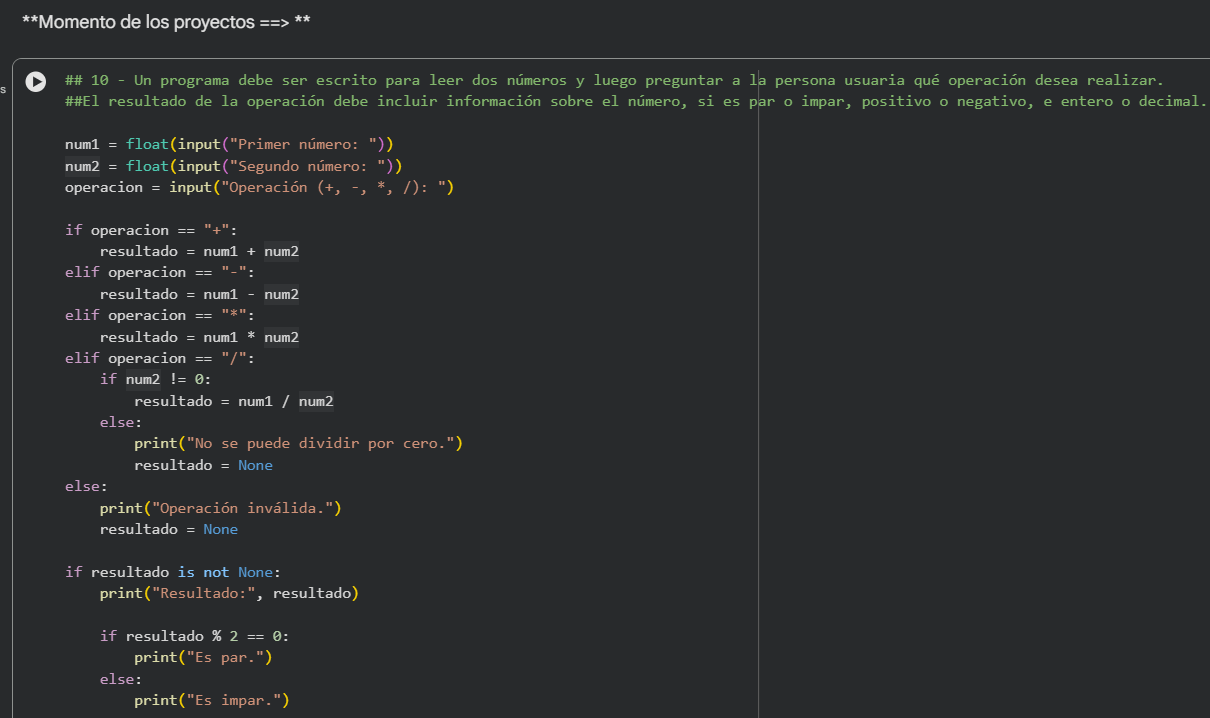Click the line defining operacion input prompt
The width and height of the screenshot is (1210, 718).
coord(260,187)
